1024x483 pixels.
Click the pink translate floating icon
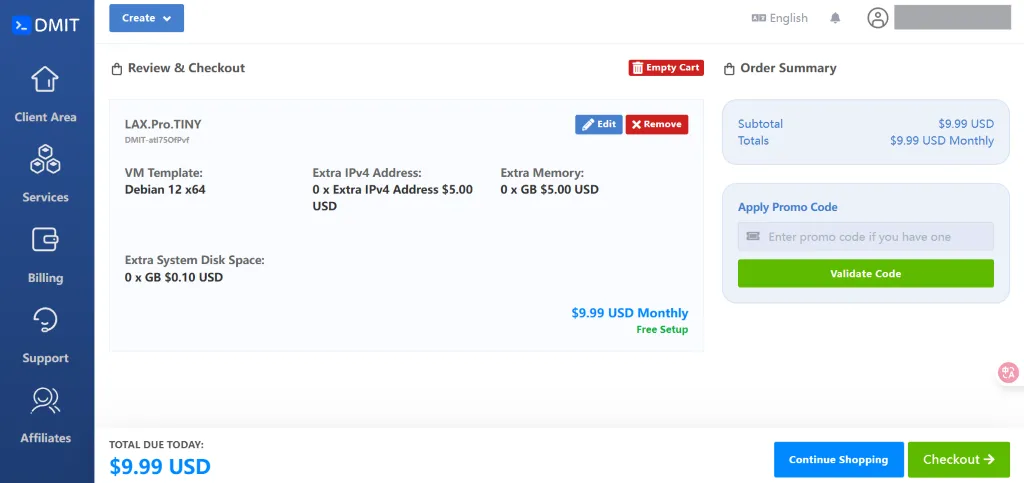pos(1008,373)
